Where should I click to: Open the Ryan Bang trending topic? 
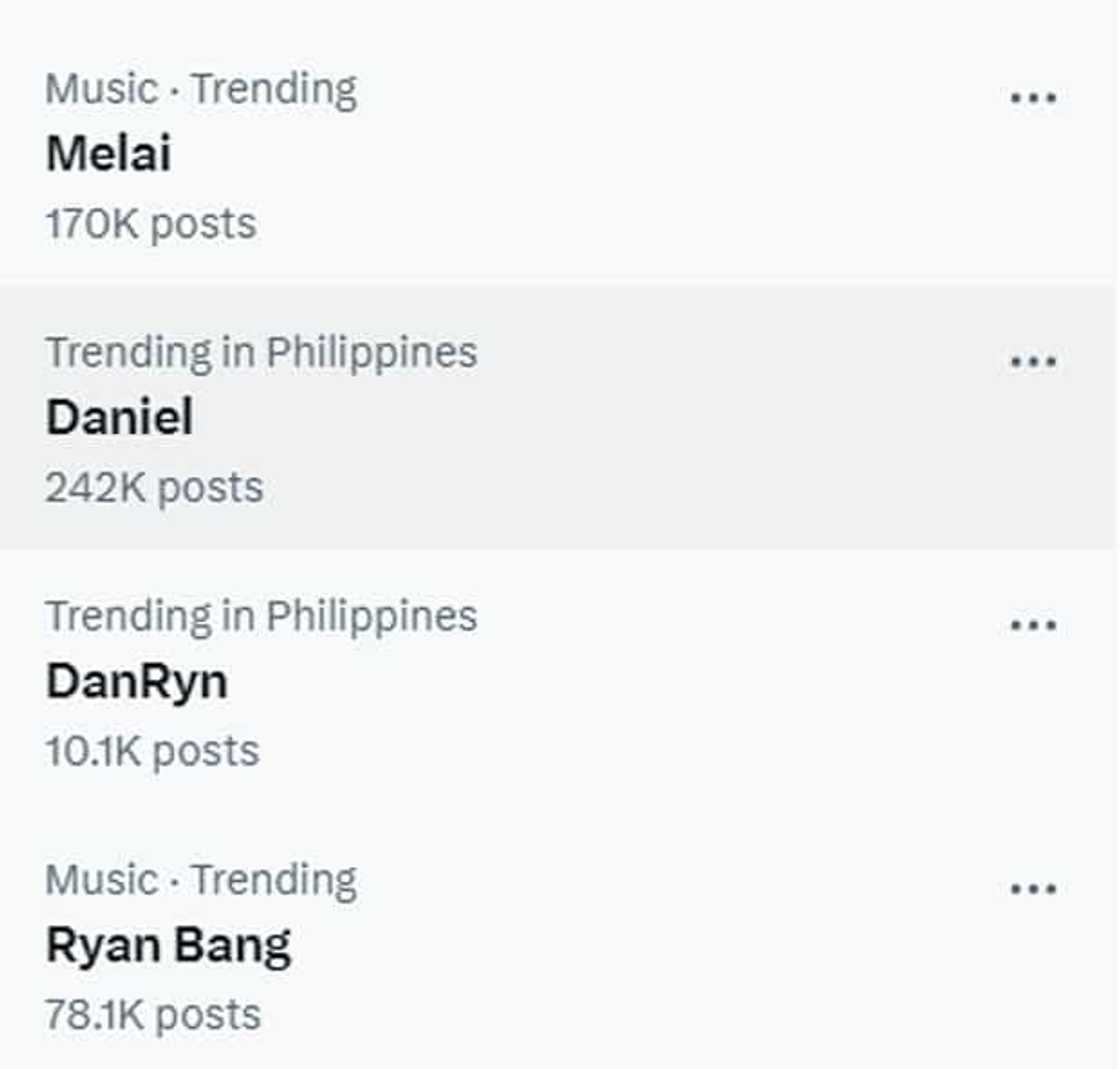point(168,945)
